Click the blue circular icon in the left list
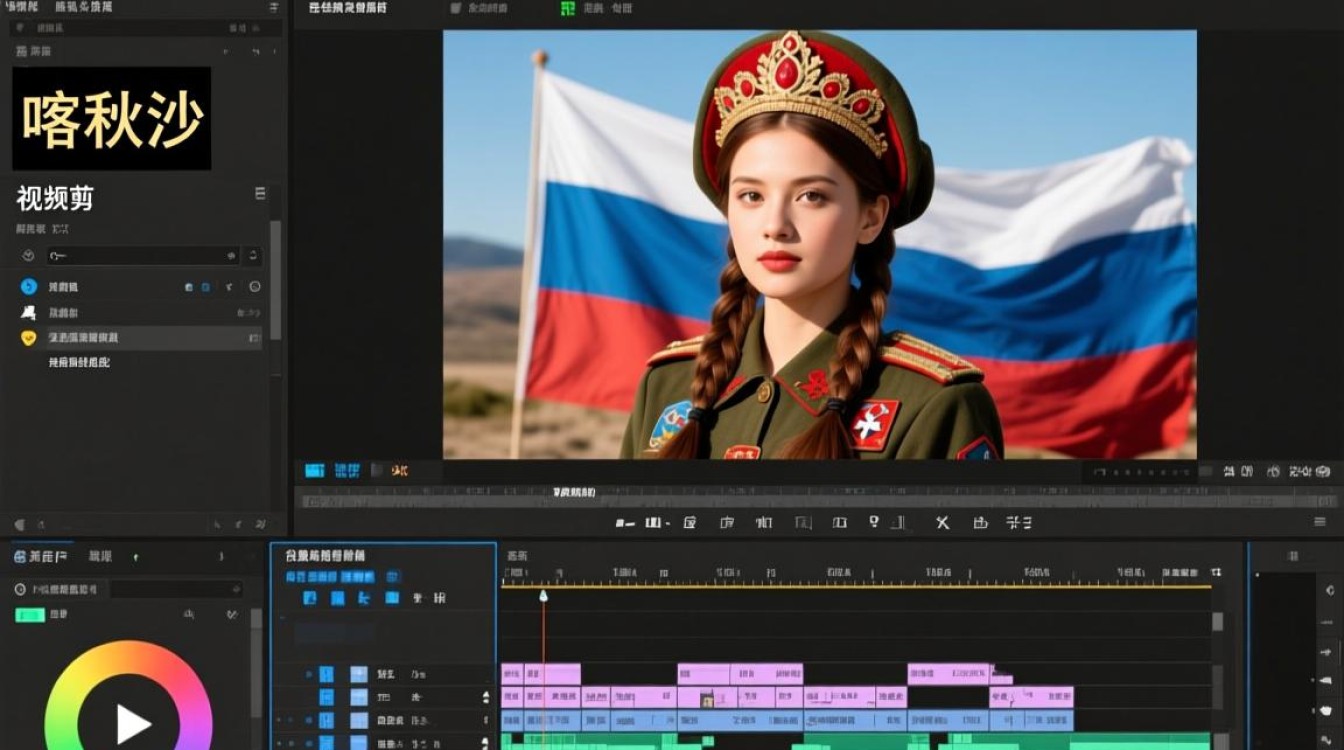Screen dimensions: 1344x750 point(28,287)
